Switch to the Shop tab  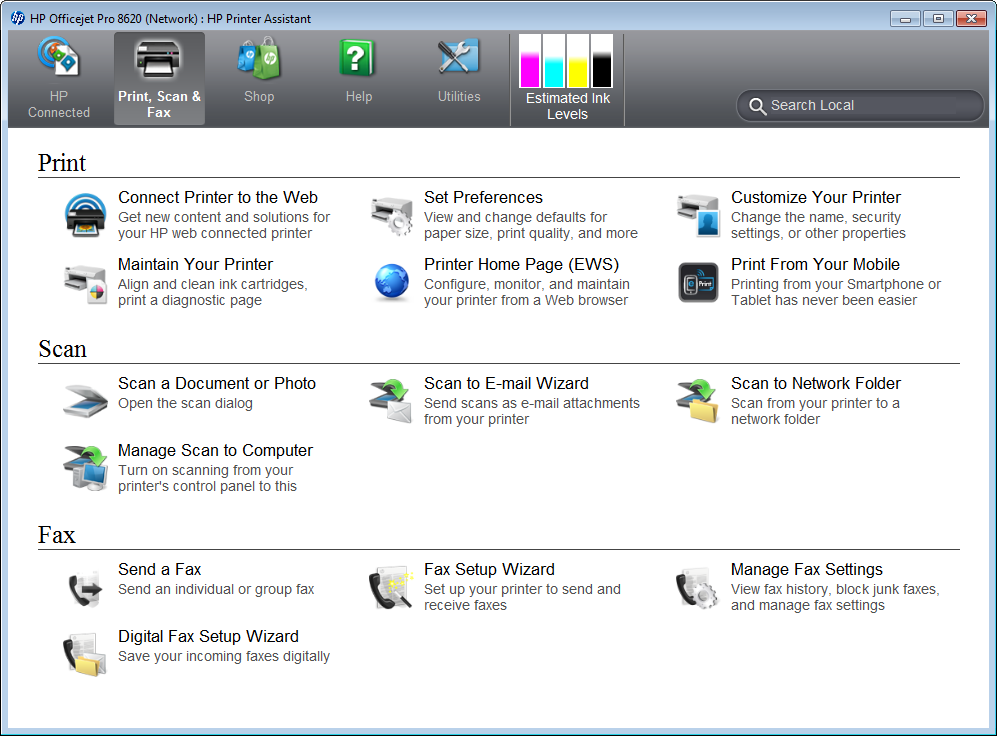(x=259, y=72)
